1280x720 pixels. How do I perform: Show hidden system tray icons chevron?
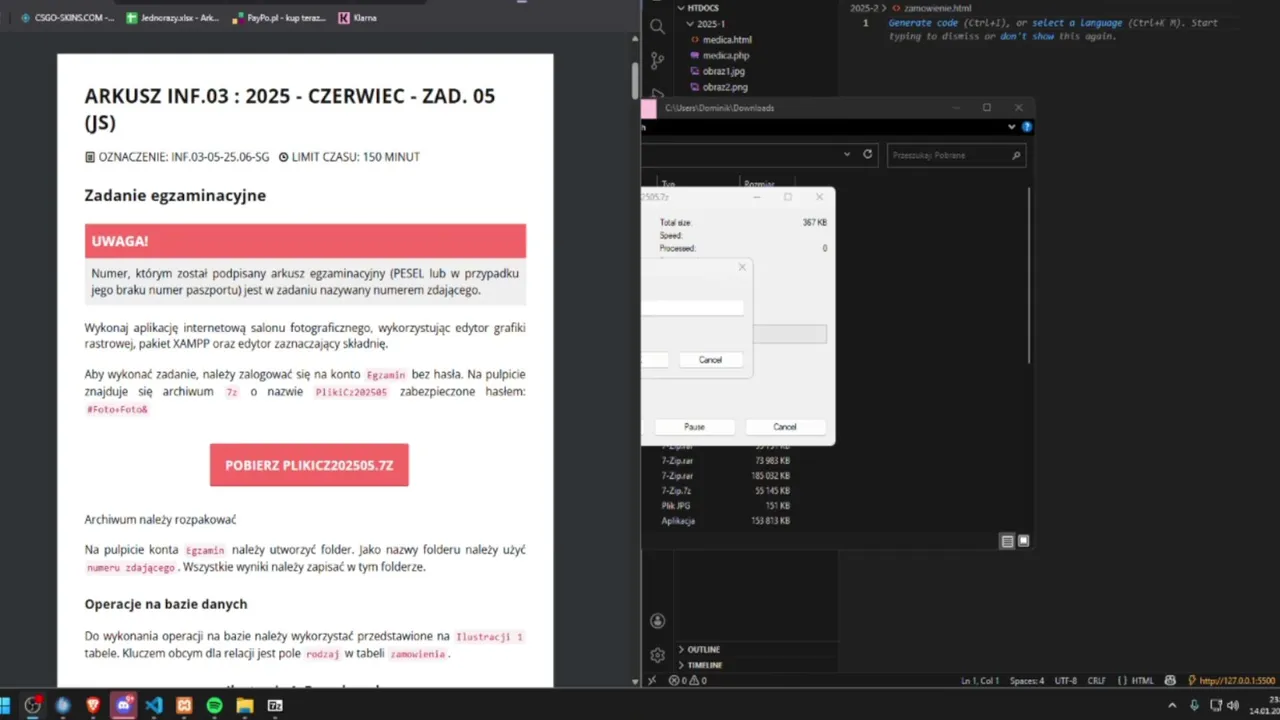pyautogui.click(x=1173, y=705)
